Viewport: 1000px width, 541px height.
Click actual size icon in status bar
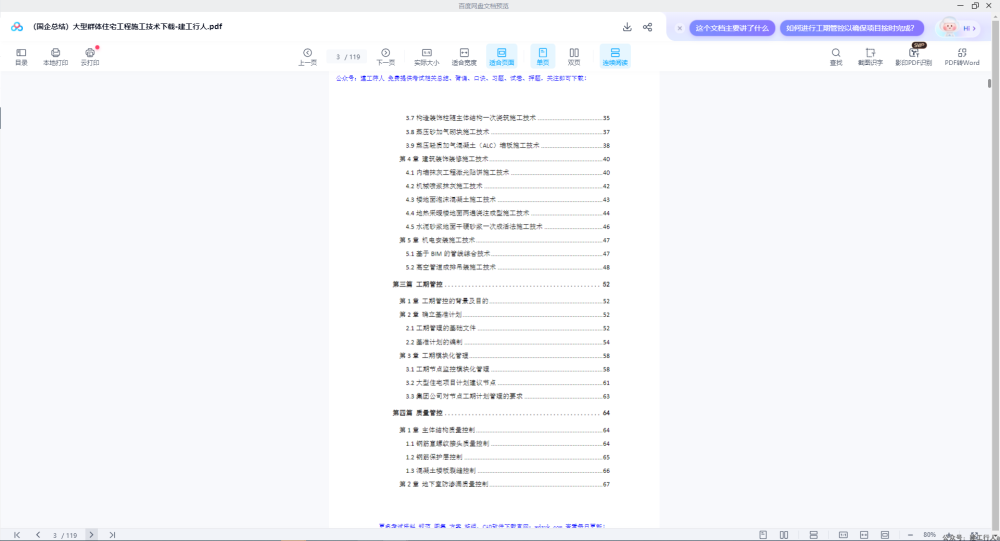pyautogui.click(x=843, y=535)
